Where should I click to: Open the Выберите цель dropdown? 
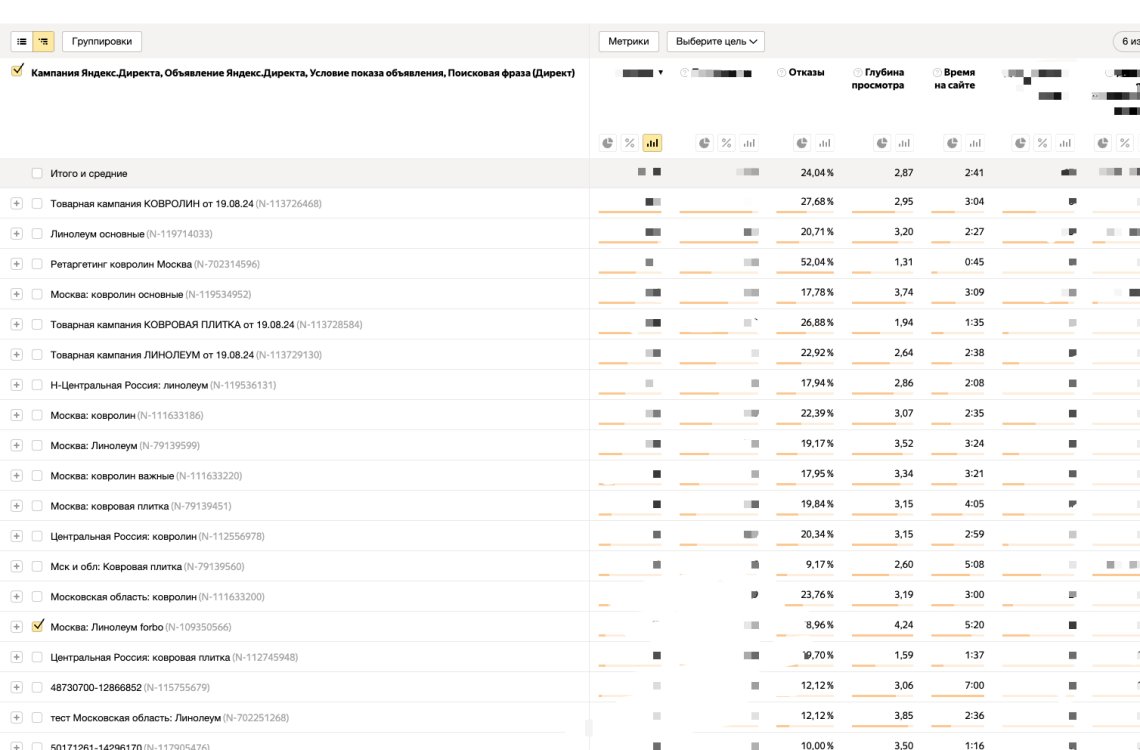click(715, 41)
